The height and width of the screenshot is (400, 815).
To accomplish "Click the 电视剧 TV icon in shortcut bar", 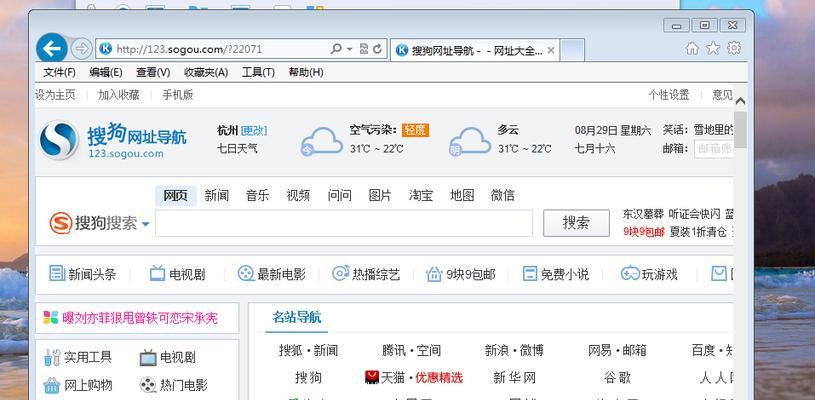I will pos(157,273).
